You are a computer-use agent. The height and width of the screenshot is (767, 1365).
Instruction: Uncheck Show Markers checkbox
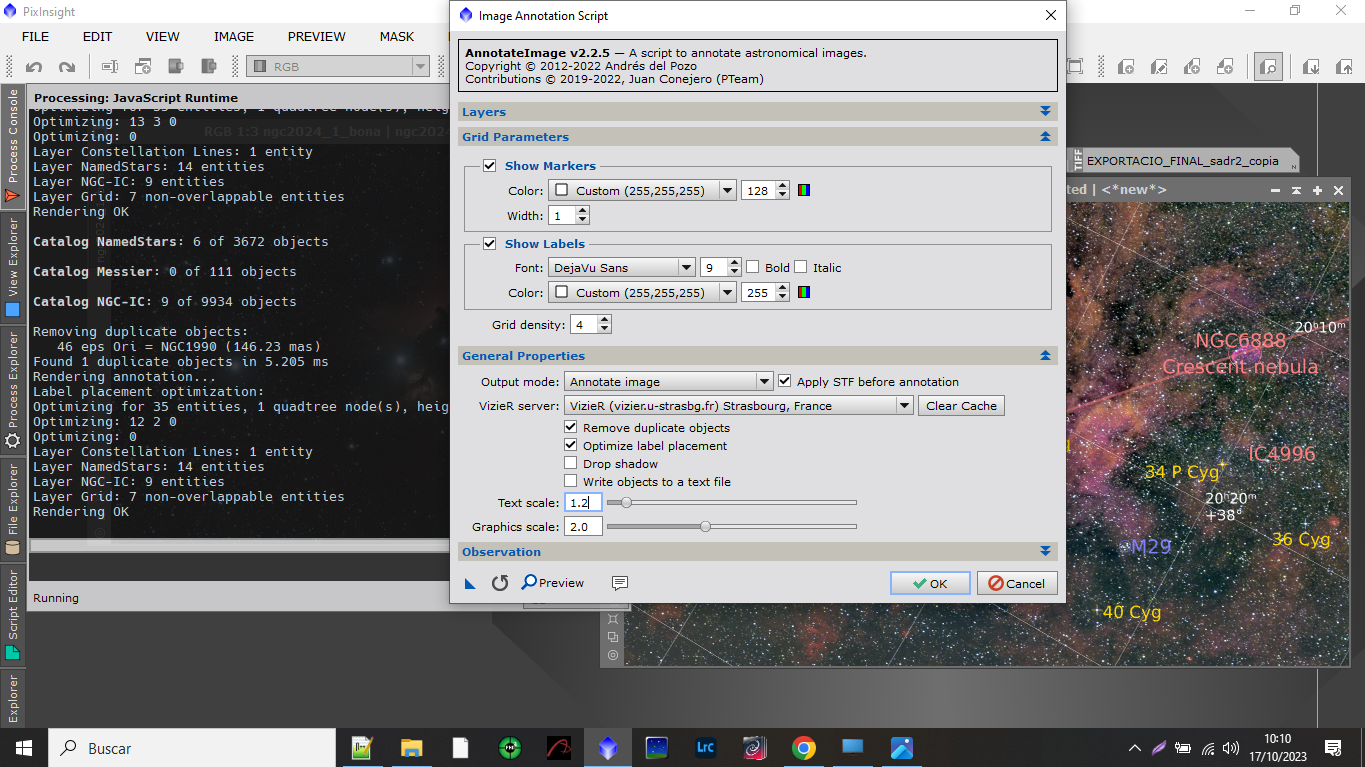point(490,166)
